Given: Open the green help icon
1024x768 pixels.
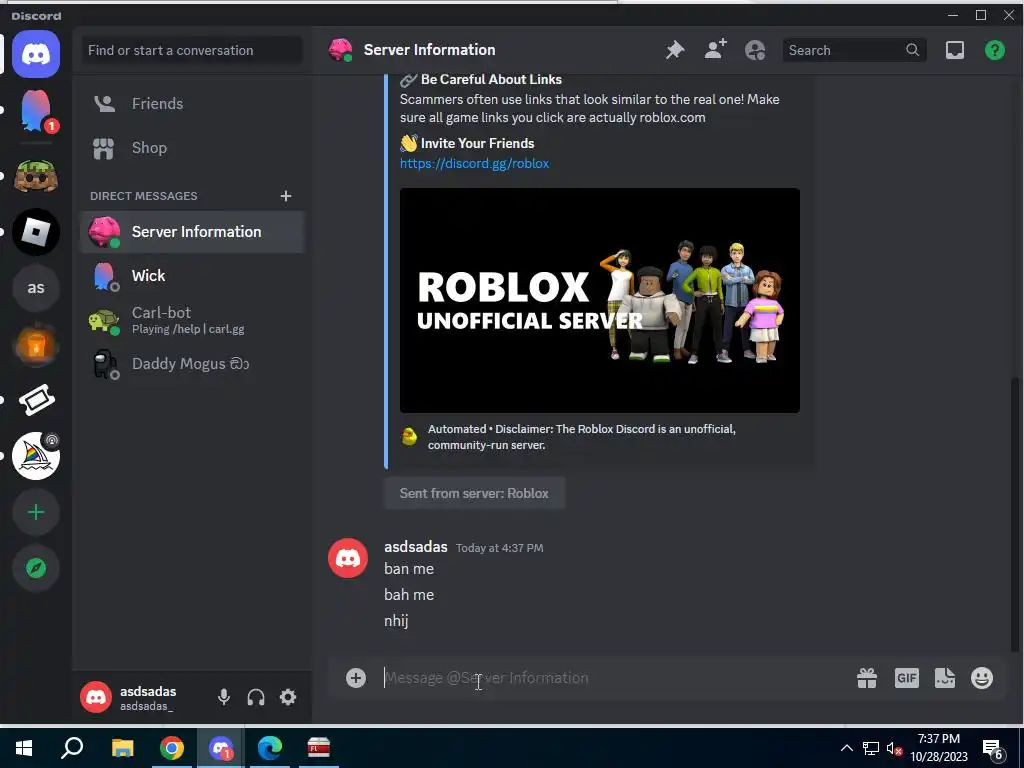Looking at the screenshot, I should click(x=995, y=50).
